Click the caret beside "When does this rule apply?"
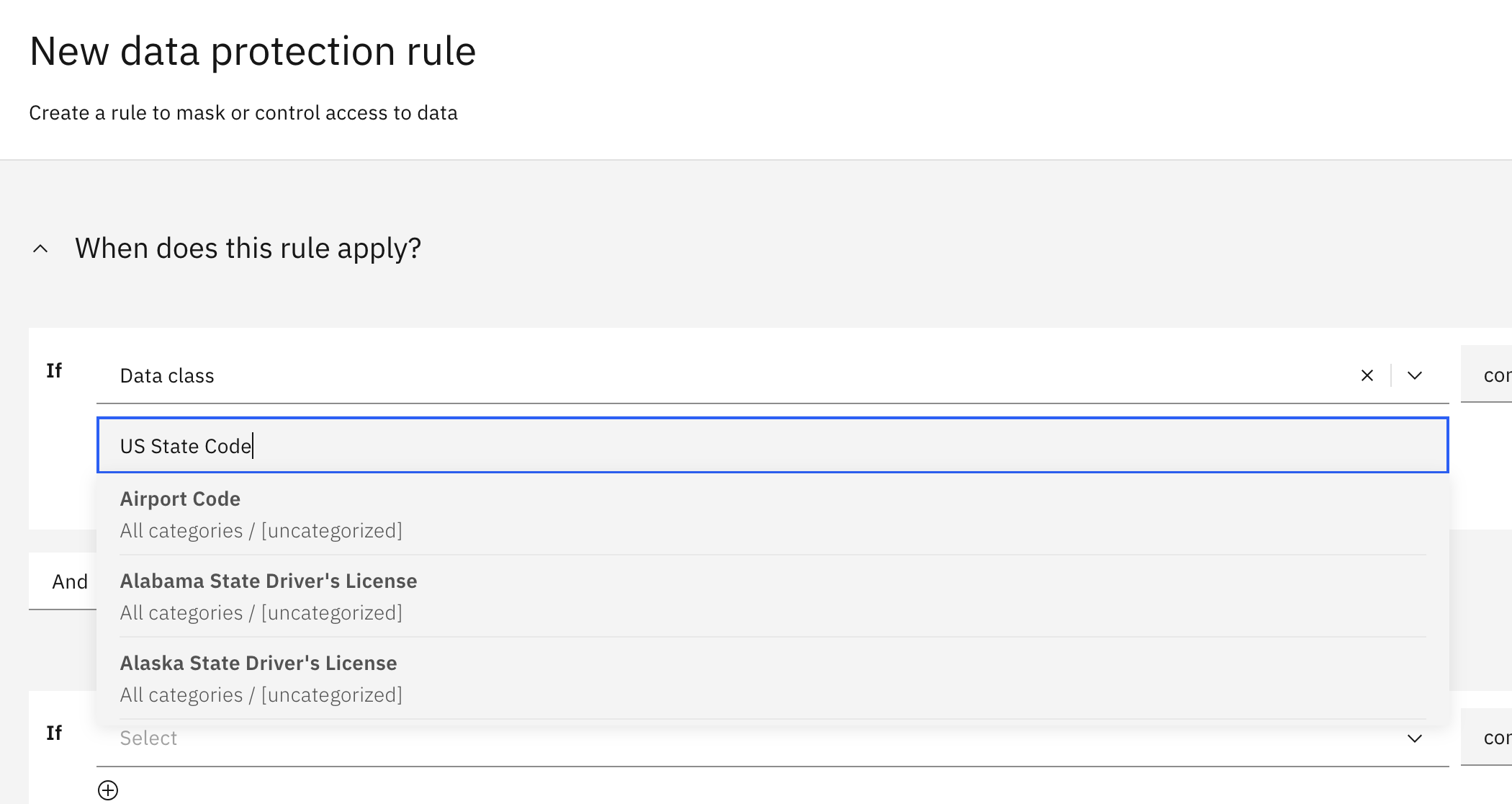The height and width of the screenshot is (804, 1512). tap(41, 248)
